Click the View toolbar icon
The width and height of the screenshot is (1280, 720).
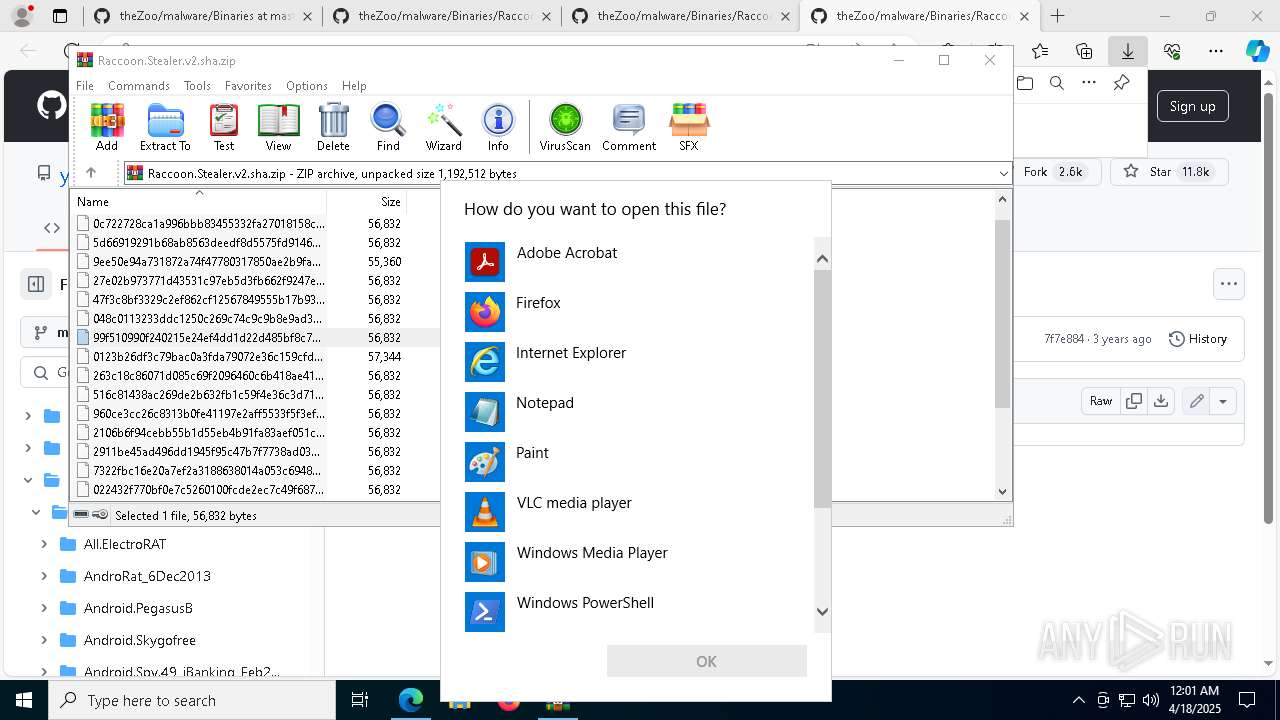click(278, 127)
